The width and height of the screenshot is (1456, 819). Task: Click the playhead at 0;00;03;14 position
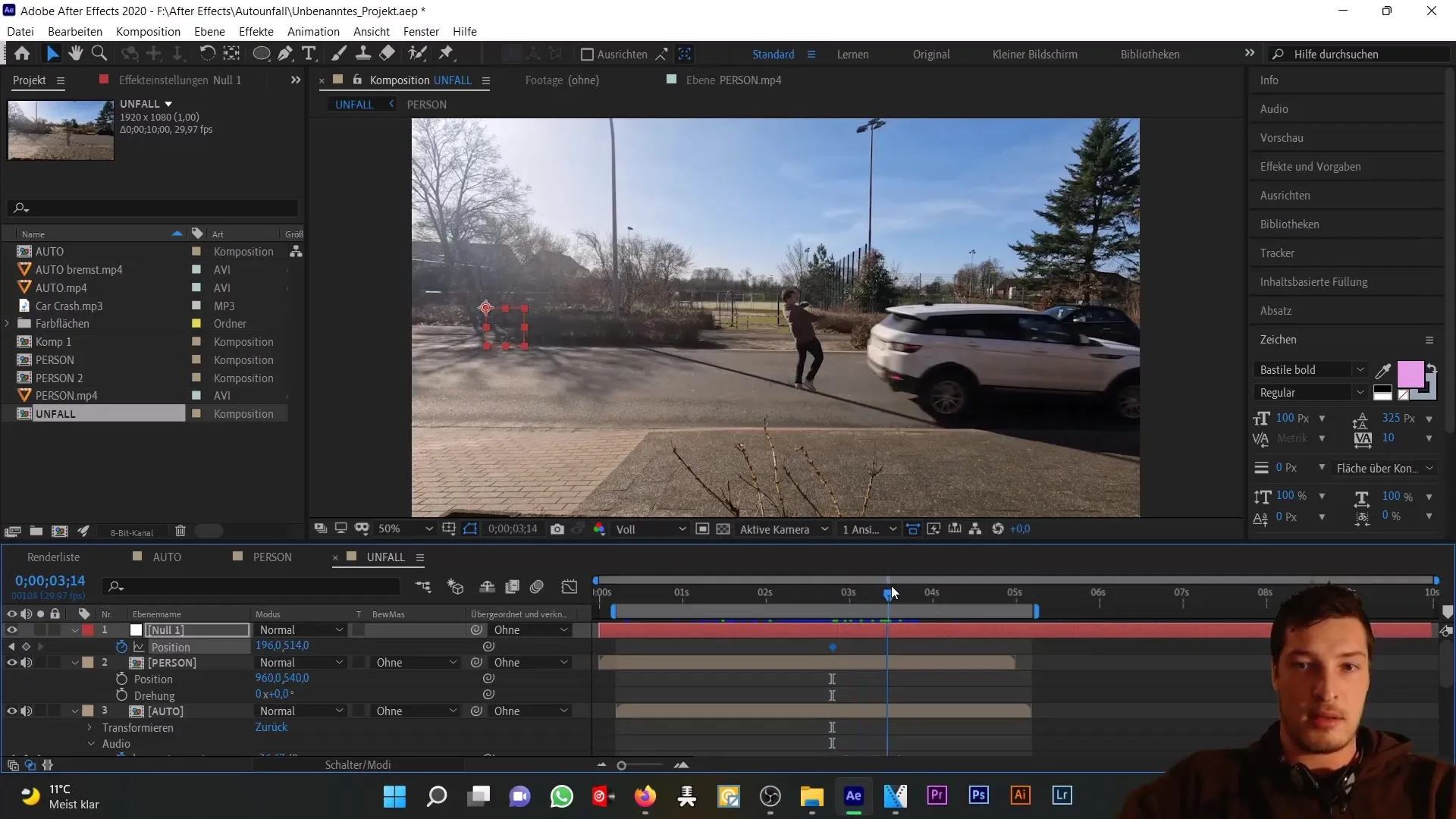pos(888,592)
